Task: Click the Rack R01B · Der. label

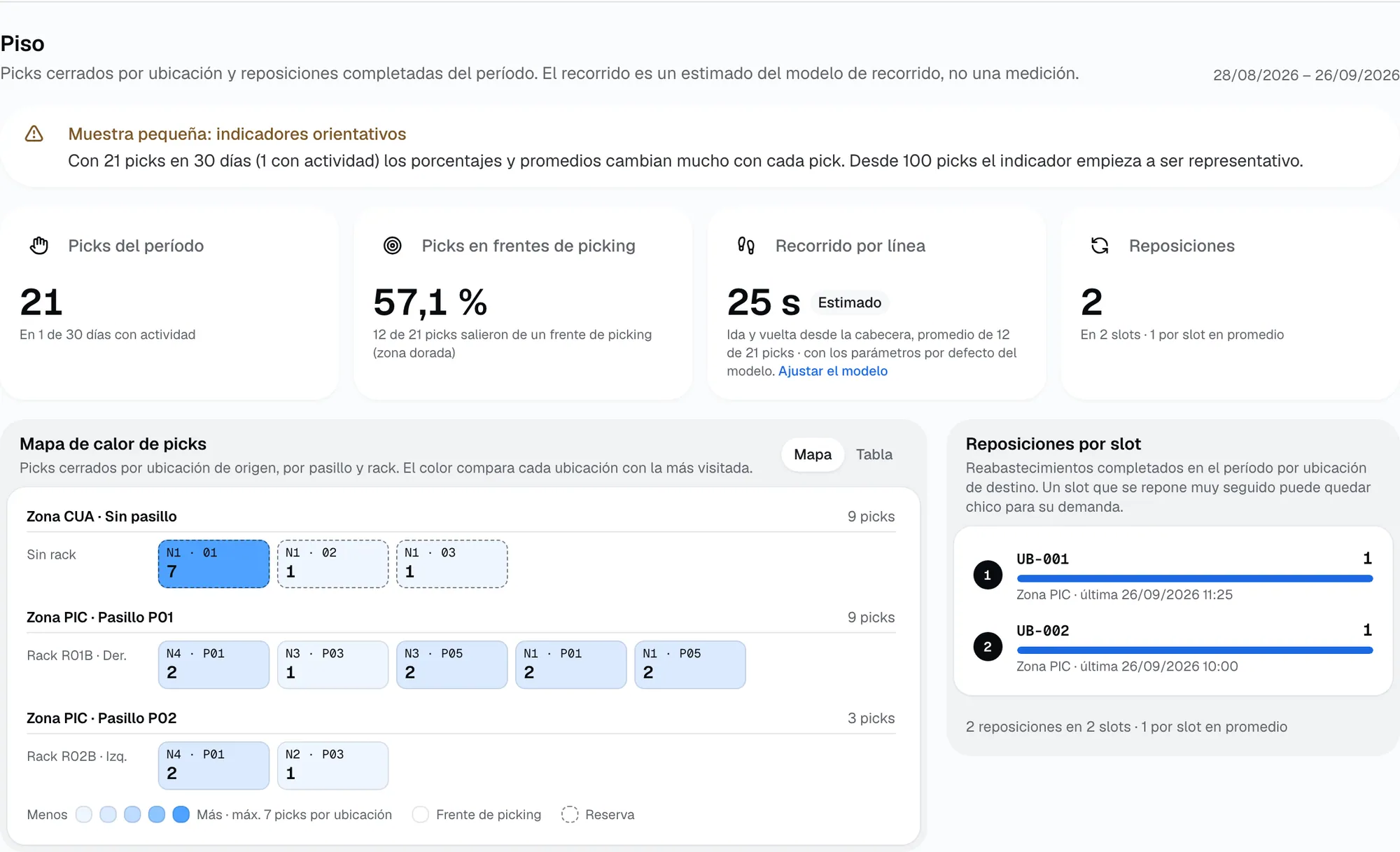Action: tap(76, 656)
